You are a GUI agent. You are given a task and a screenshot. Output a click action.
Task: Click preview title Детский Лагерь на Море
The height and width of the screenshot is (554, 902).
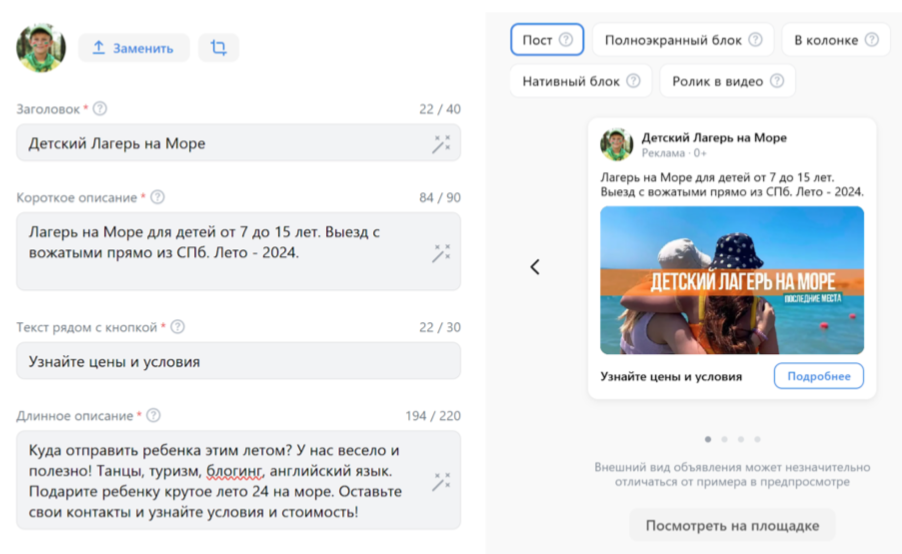point(714,137)
